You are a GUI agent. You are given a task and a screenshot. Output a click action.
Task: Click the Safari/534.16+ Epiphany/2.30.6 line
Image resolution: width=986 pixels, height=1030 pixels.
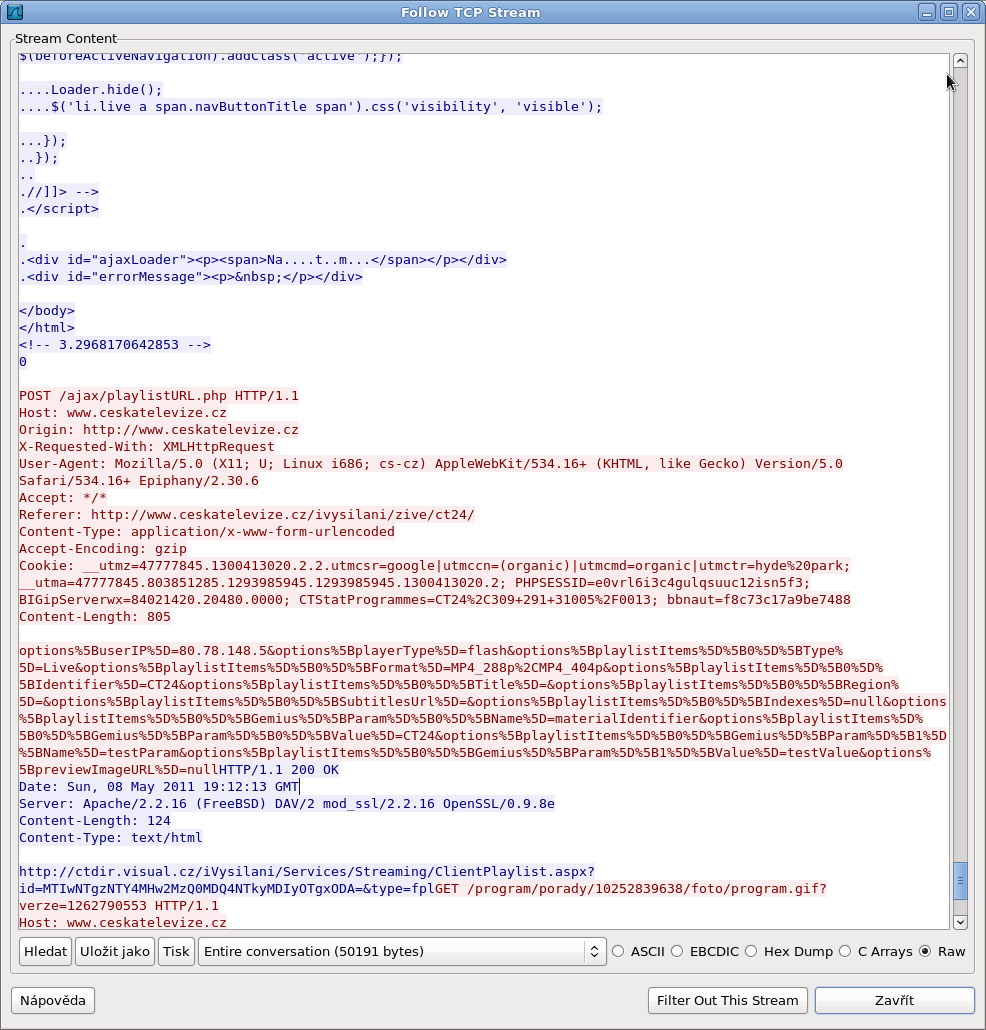point(139,481)
